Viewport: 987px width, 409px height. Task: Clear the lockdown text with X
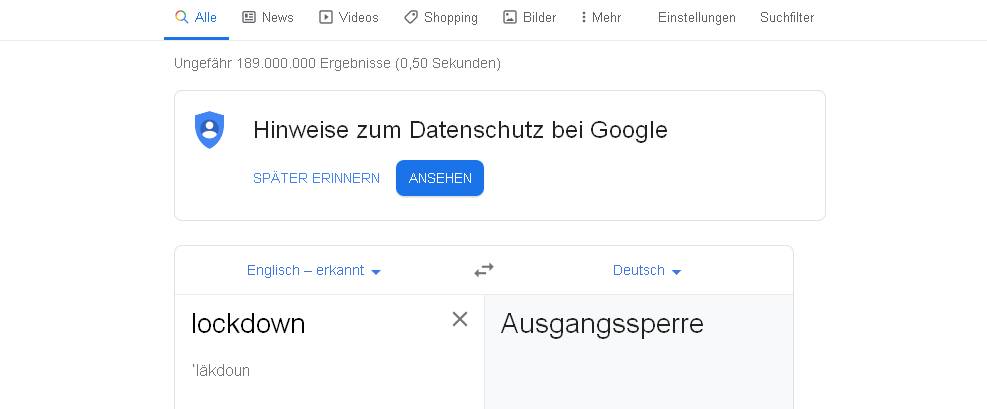tap(460, 319)
